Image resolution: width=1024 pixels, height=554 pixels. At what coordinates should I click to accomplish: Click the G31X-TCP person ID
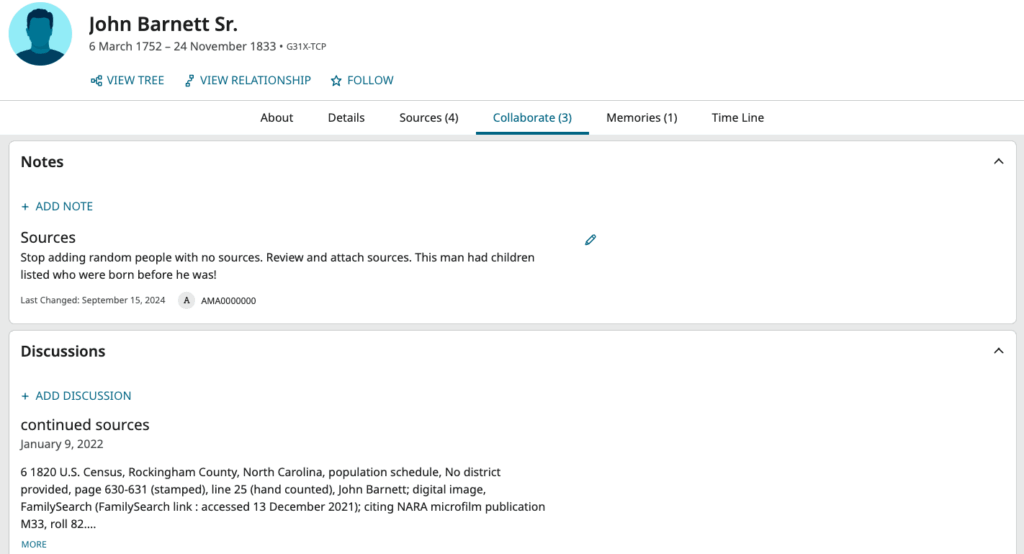coord(306,47)
